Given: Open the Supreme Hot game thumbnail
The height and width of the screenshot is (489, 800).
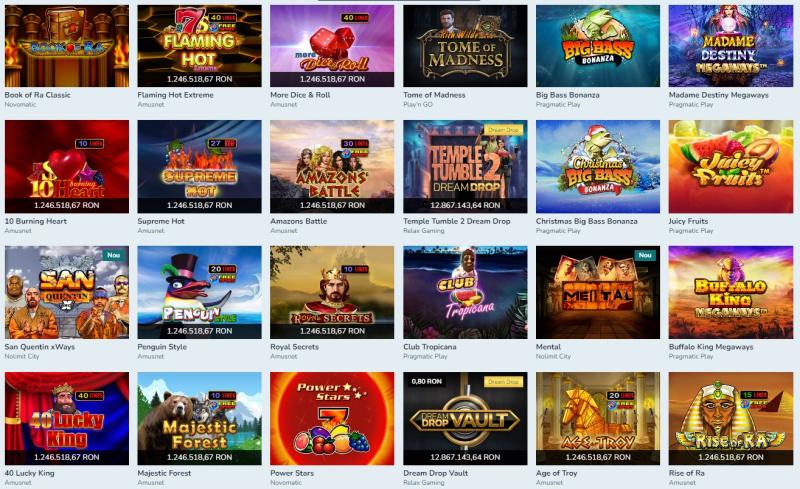Looking at the screenshot, I should coord(199,166).
